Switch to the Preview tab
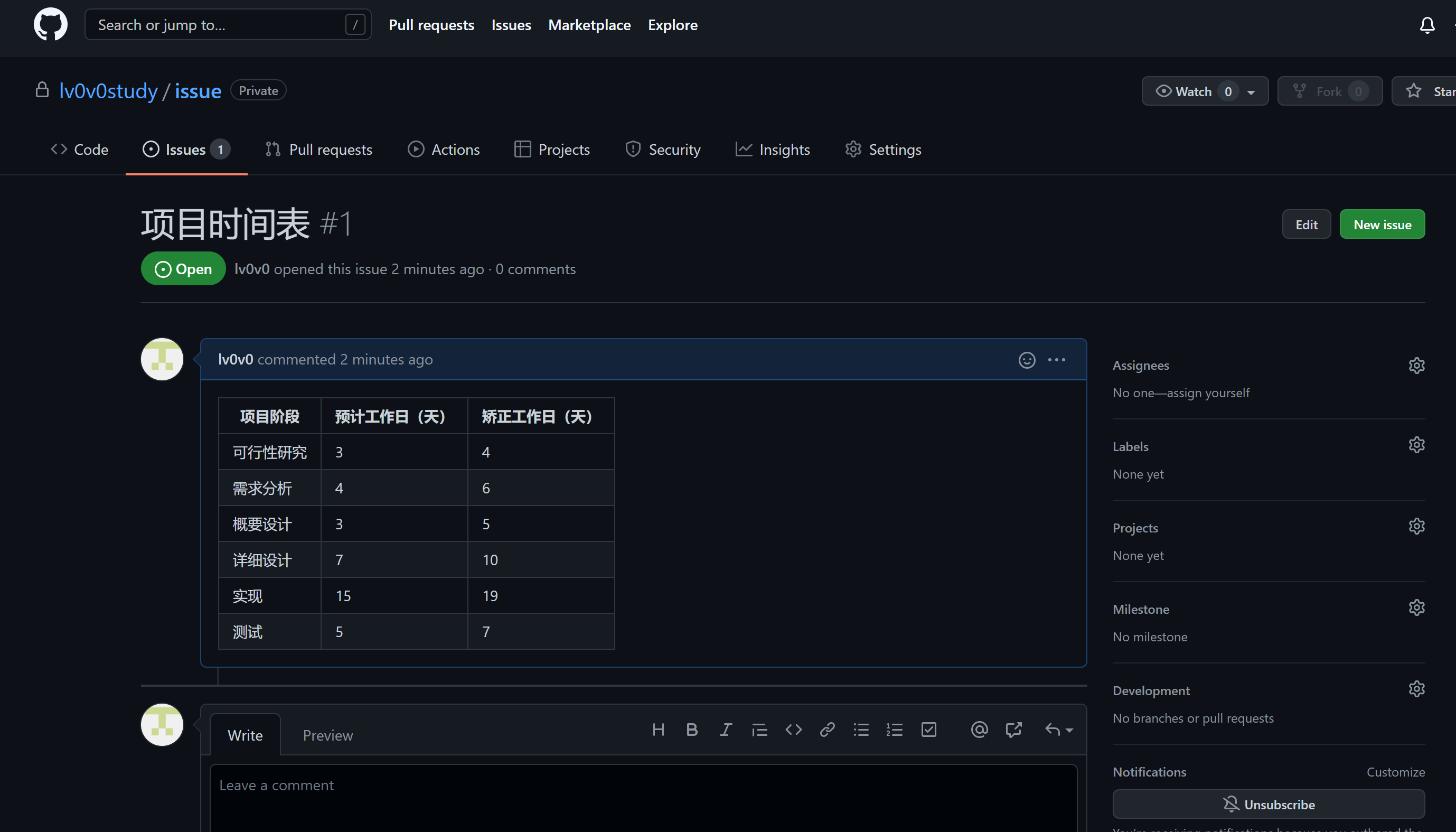 327,735
